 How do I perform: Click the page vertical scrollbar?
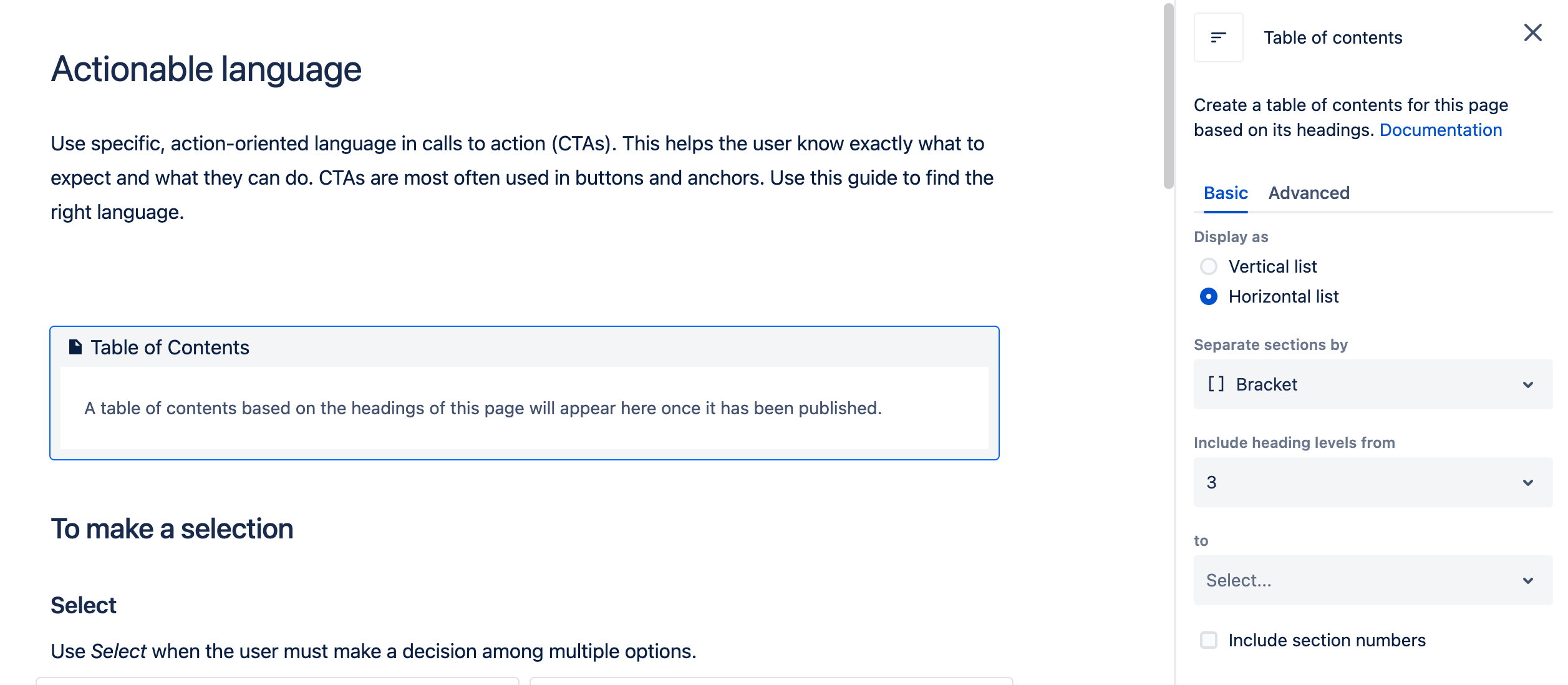point(1168,95)
